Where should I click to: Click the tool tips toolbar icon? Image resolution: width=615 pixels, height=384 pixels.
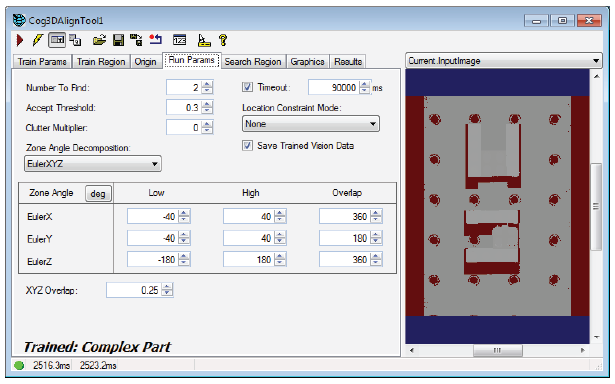[x=204, y=40]
